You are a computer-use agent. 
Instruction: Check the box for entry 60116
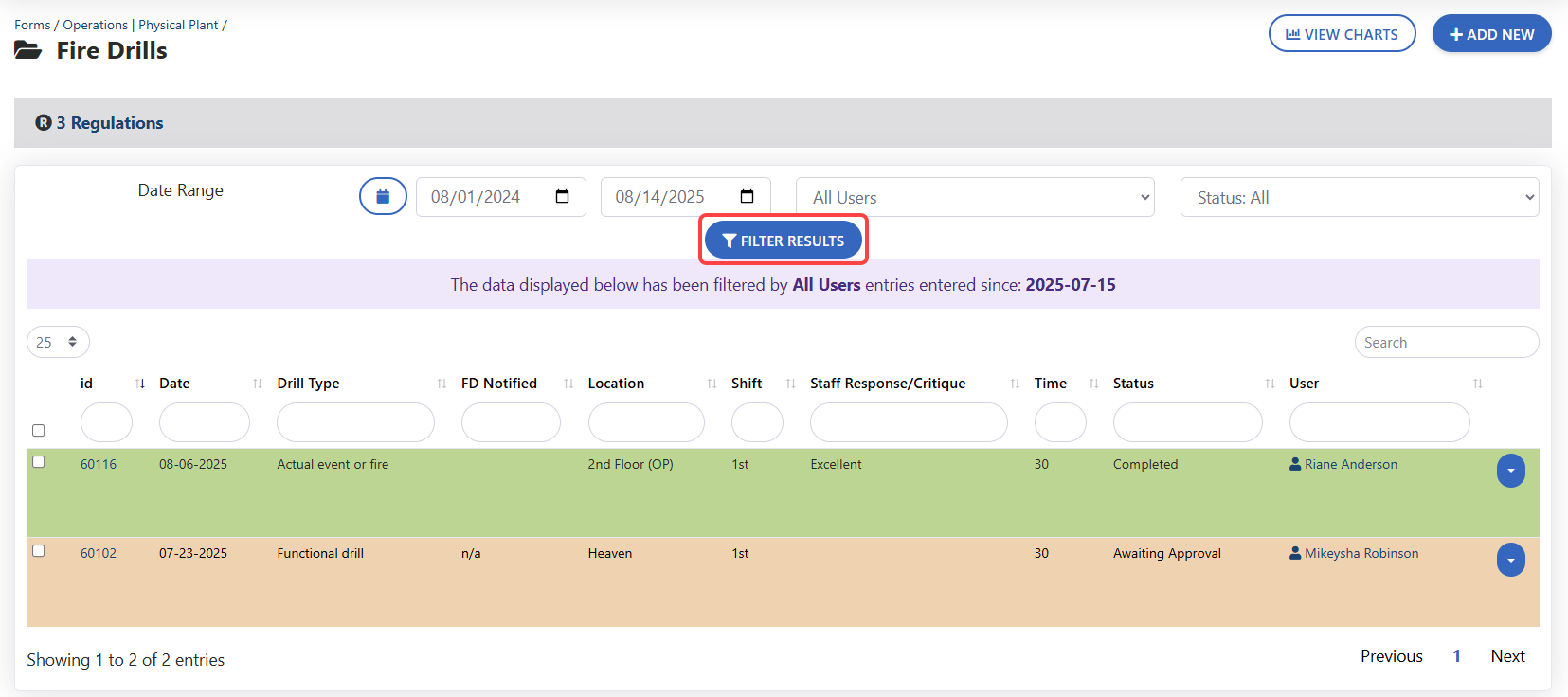click(39, 462)
